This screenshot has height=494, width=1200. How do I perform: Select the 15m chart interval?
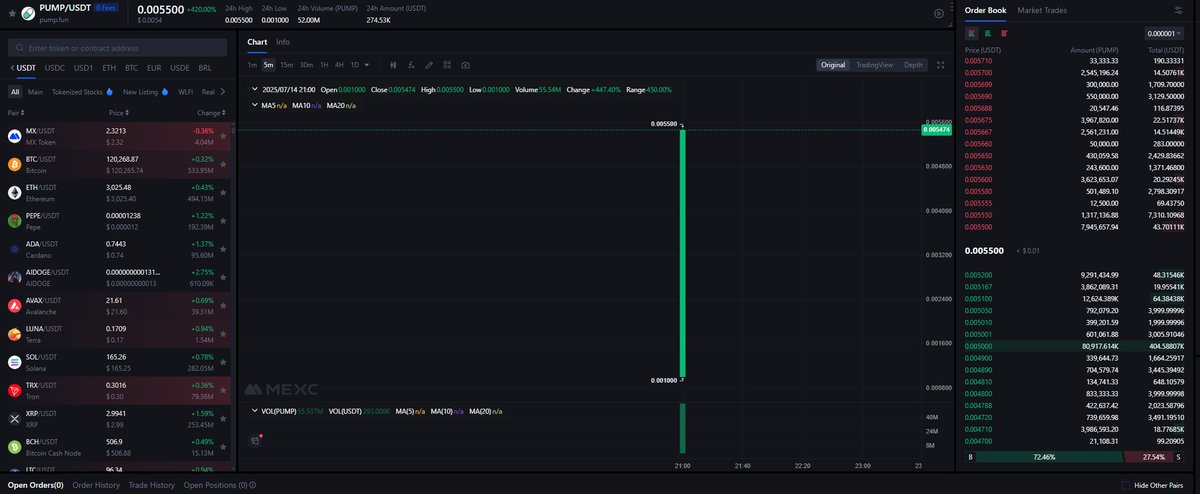pyautogui.click(x=286, y=65)
